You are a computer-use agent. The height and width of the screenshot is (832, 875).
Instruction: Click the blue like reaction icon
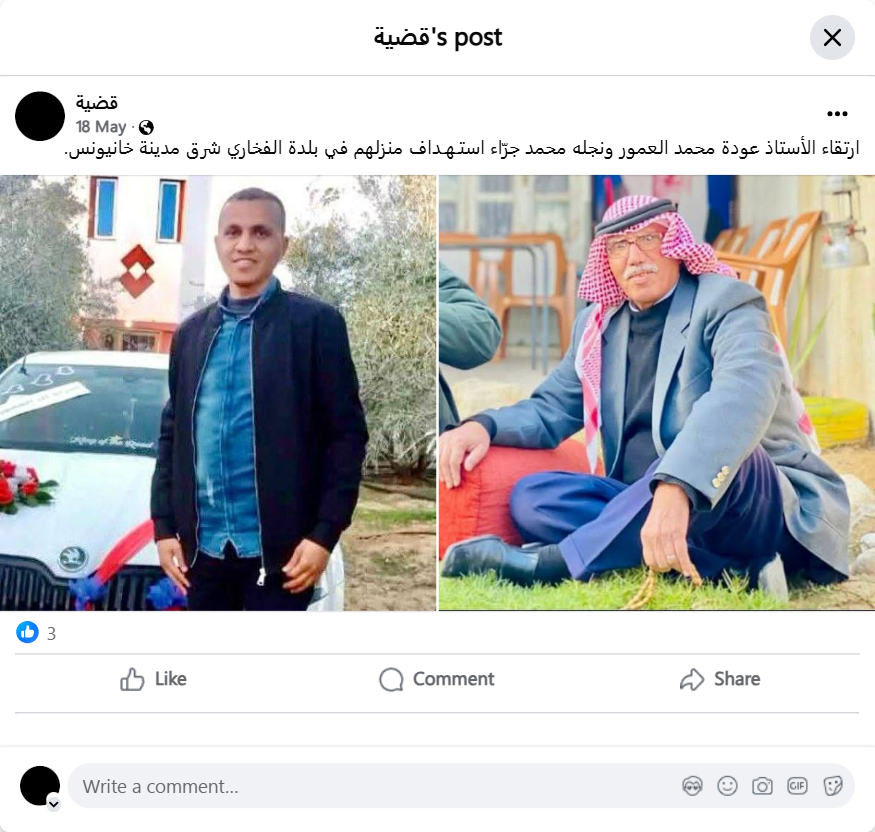[x=27, y=633]
